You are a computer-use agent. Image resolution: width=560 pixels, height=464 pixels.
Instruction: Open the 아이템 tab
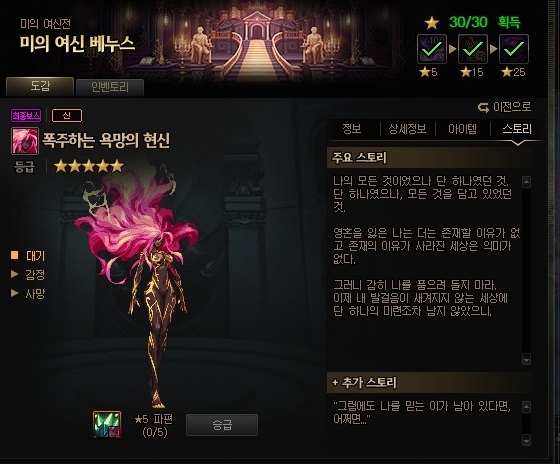pos(462,129)
